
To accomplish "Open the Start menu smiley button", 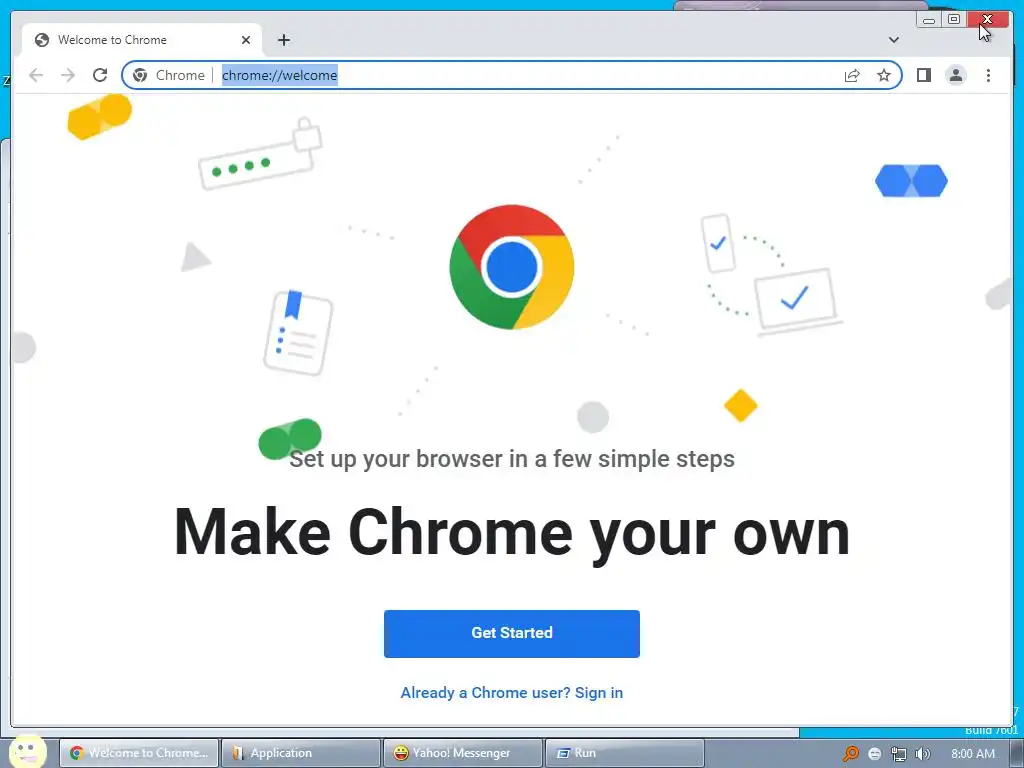I will click(27, 751).
